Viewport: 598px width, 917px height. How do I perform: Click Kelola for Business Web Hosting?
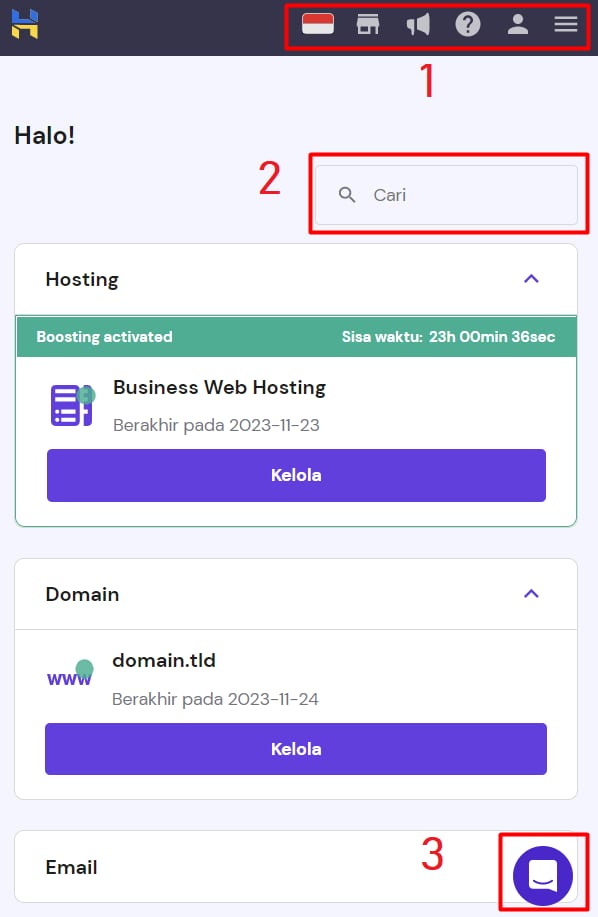point(296,475)
